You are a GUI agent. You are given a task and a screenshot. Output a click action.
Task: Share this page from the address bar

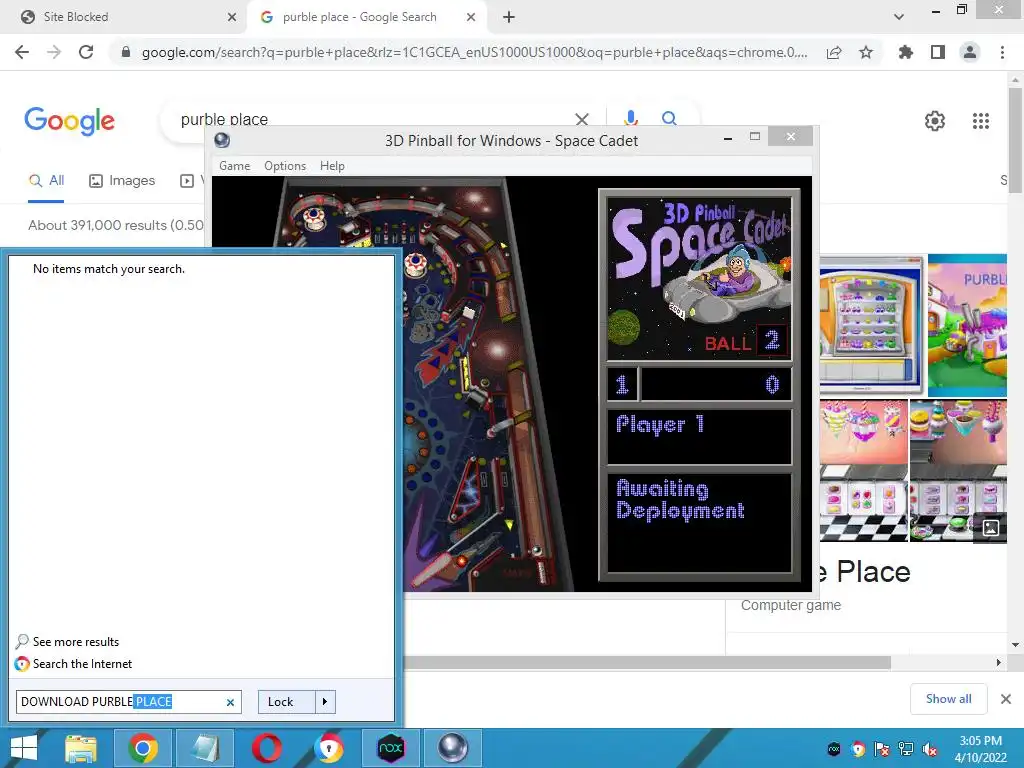tap(834, 53)
